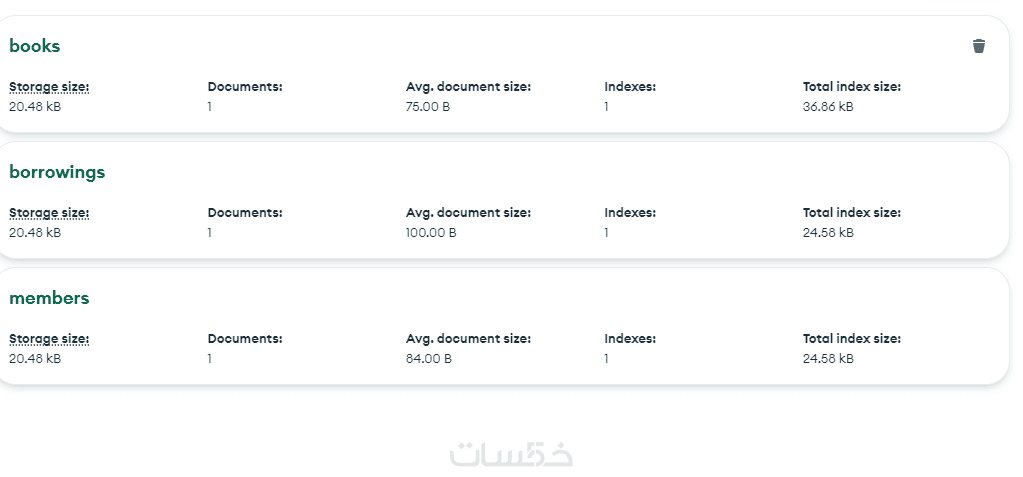The image size is (1023, 477).
Task: Click Indexes label in books card
Action: 630,87
